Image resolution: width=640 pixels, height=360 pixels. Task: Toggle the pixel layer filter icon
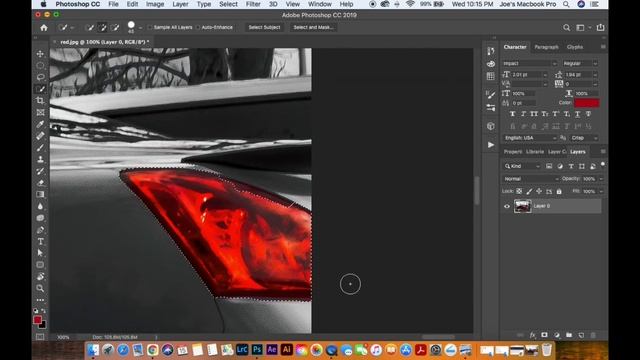[549, 166]
